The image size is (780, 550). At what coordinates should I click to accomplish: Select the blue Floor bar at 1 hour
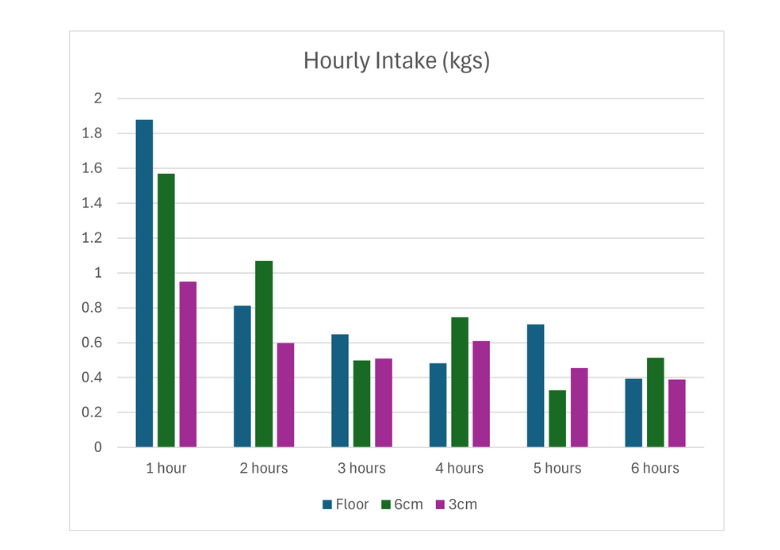[144, 283]
